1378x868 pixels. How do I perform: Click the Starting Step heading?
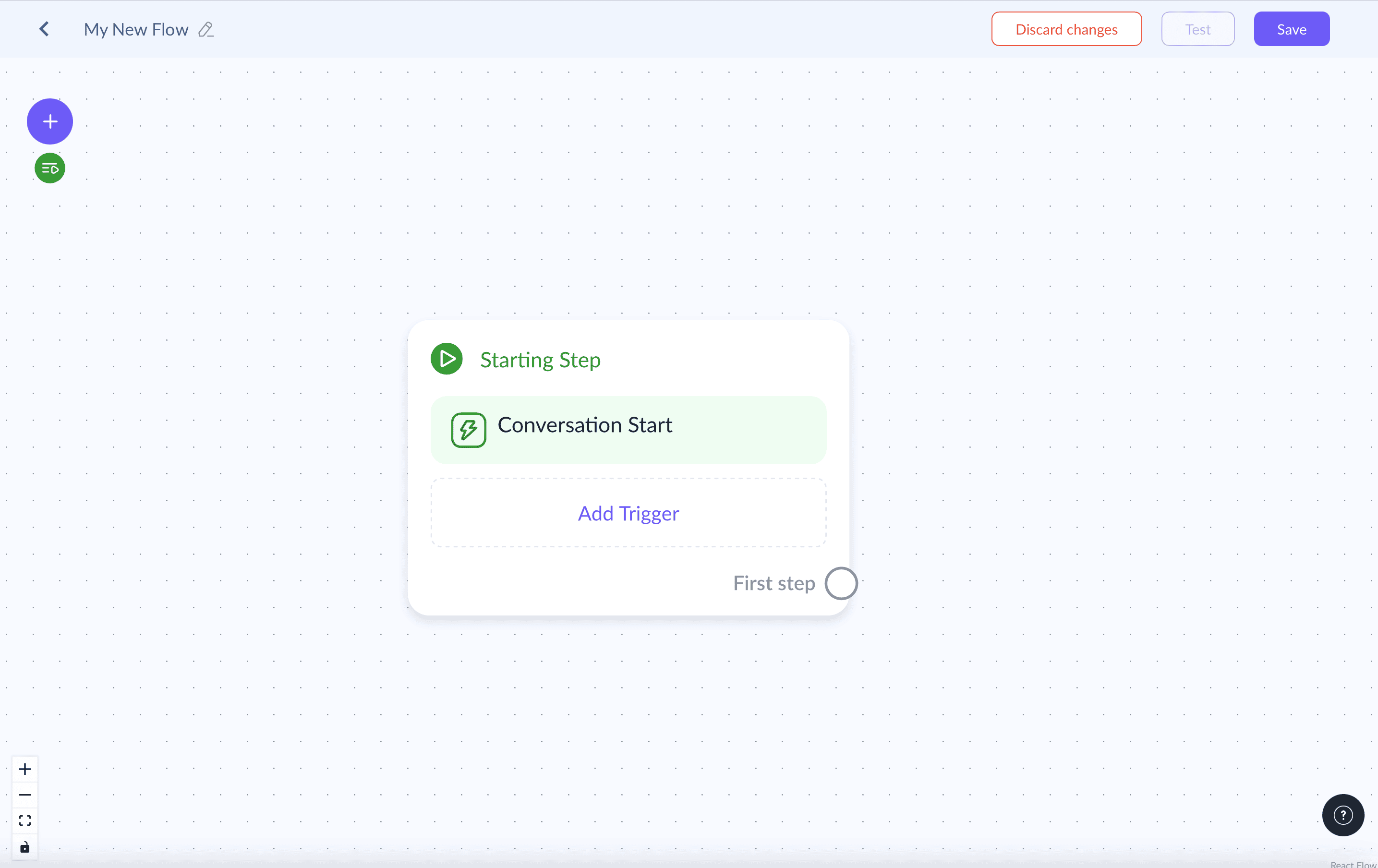point(540,359)
